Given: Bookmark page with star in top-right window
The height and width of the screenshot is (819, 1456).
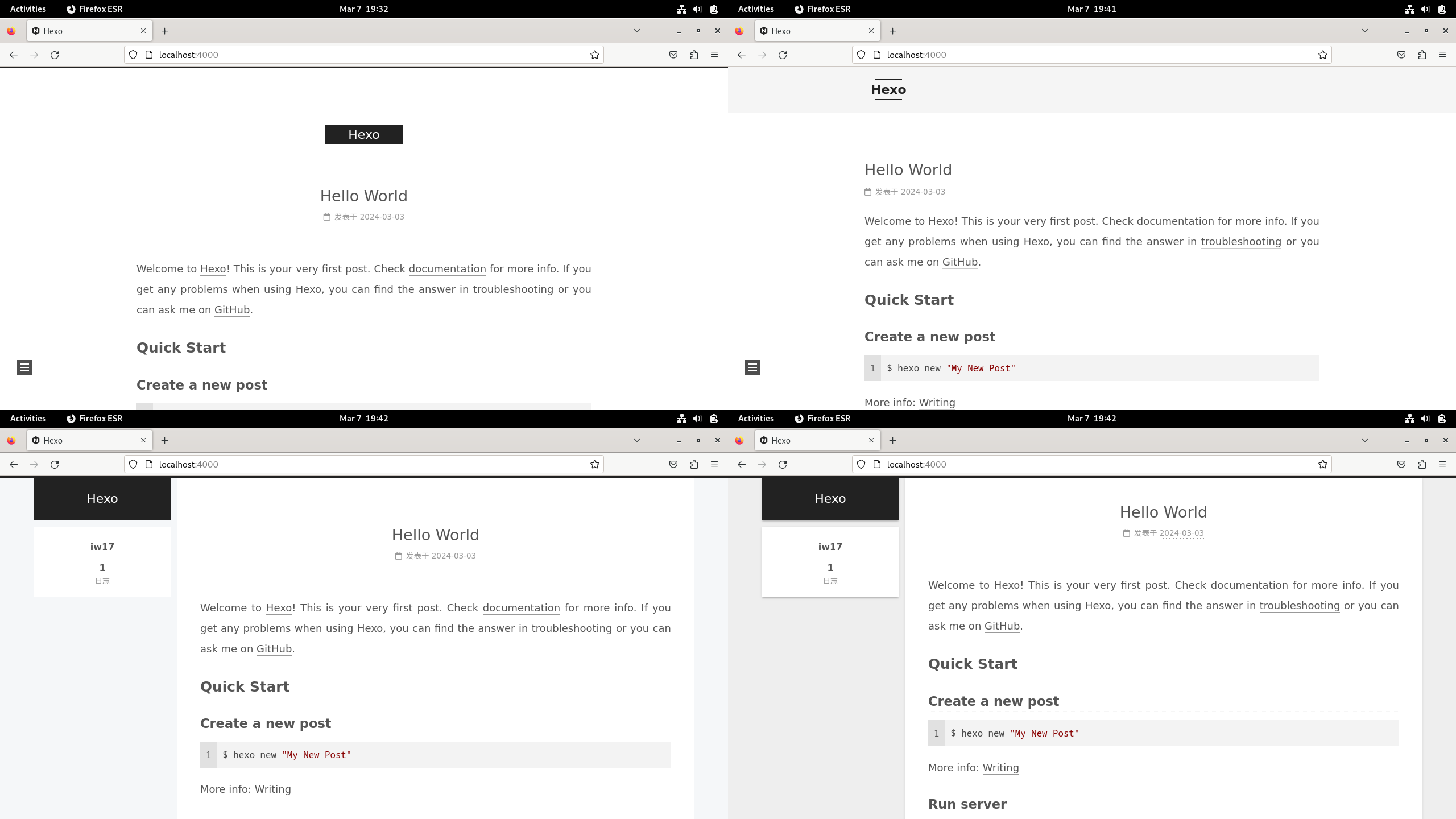Looking at the screenshot, I should click(1323, 55).
